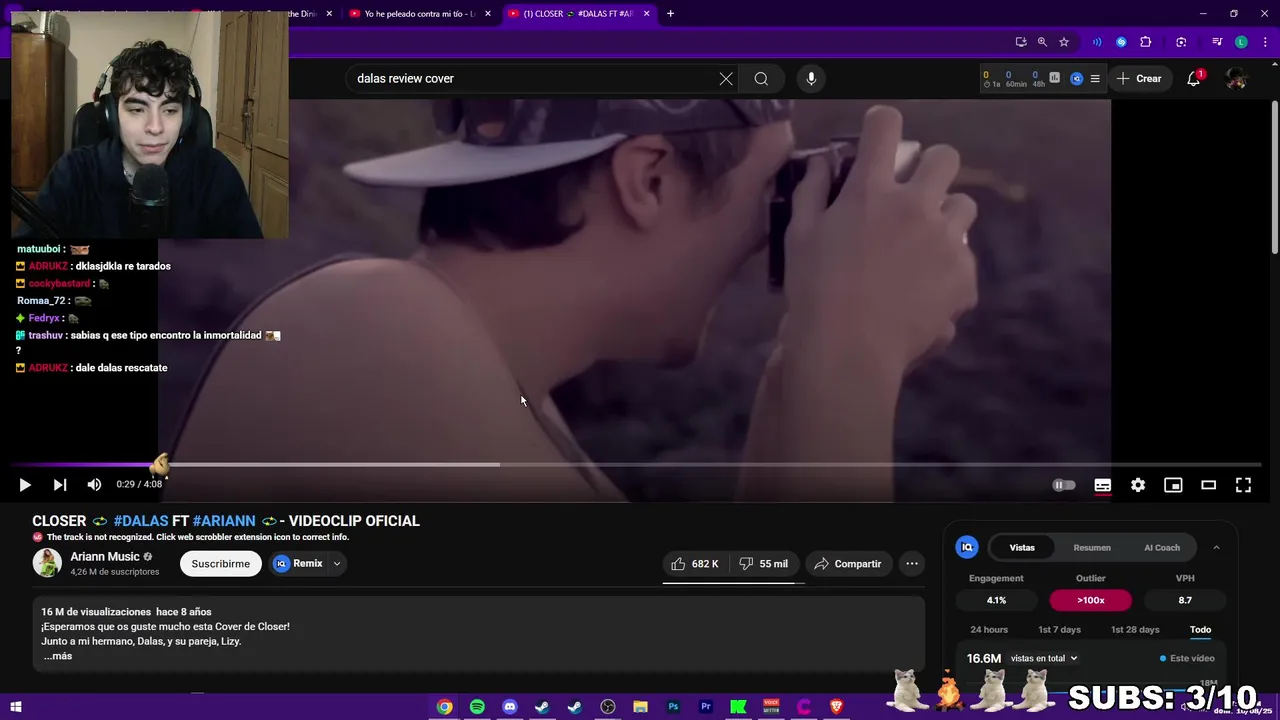
Task: Select the Resumen tab
Action: pyautogui.click(x=1092, y=548)
